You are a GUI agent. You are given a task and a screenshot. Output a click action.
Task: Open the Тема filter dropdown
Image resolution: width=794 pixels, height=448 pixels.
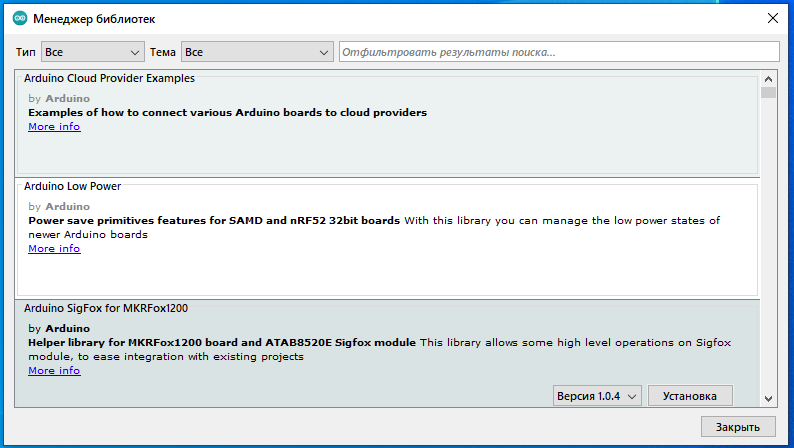[257, 51]
